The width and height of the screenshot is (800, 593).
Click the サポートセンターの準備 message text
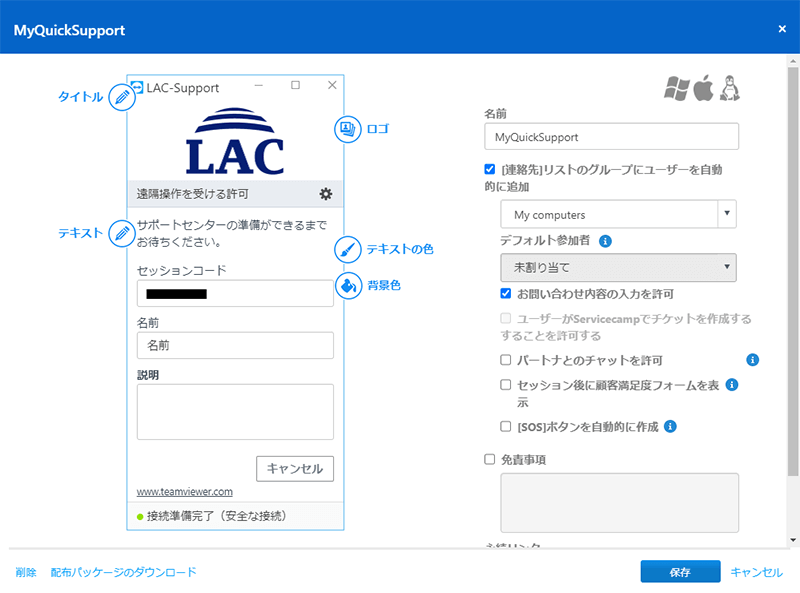232,233
